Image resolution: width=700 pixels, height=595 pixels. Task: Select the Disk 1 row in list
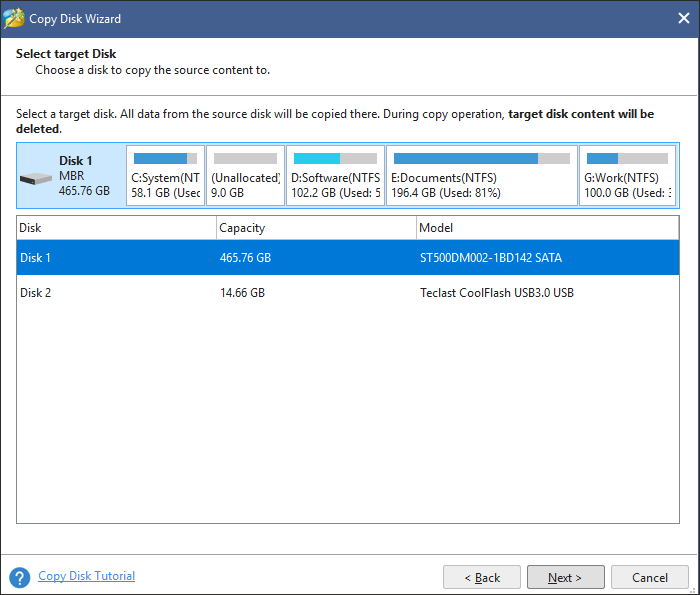pos(348,258)
